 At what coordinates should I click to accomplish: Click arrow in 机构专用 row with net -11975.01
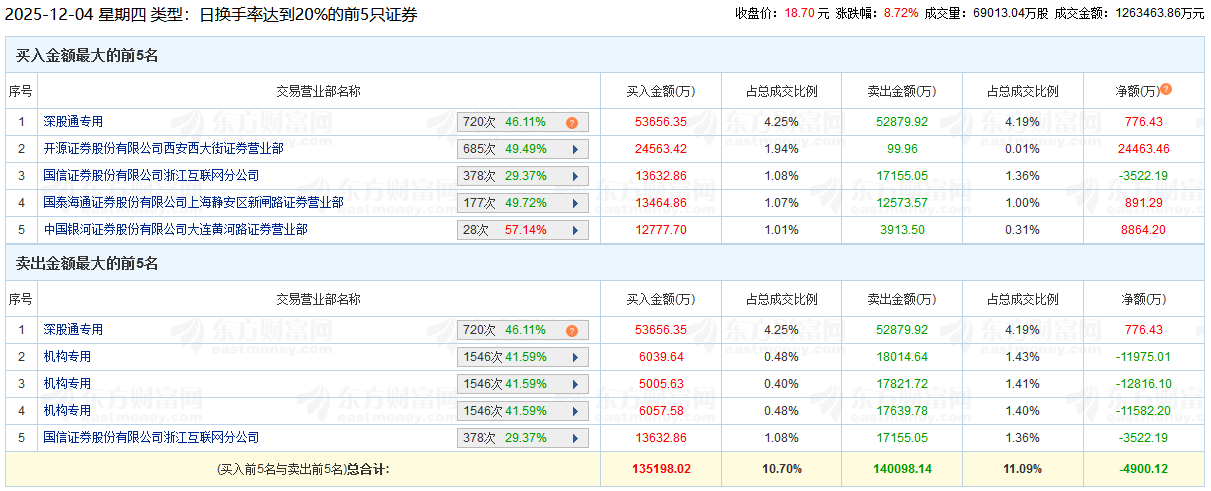(x=574, y=357)
